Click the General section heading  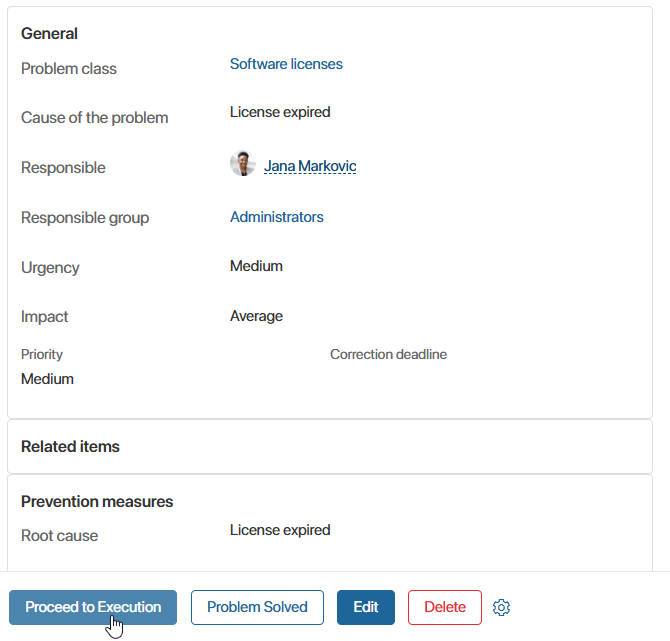point(50,33)
